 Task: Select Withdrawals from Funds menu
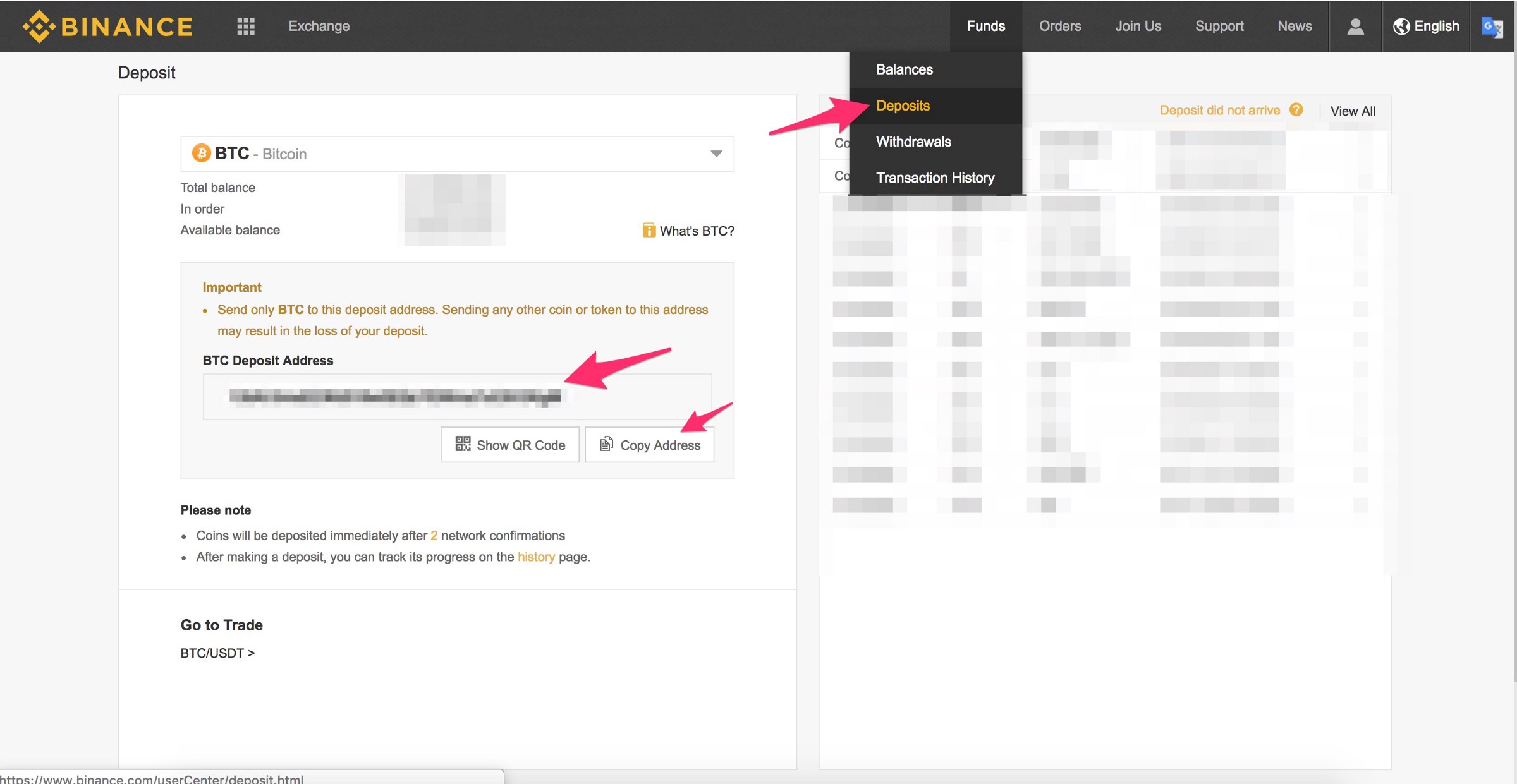point(913,142)
